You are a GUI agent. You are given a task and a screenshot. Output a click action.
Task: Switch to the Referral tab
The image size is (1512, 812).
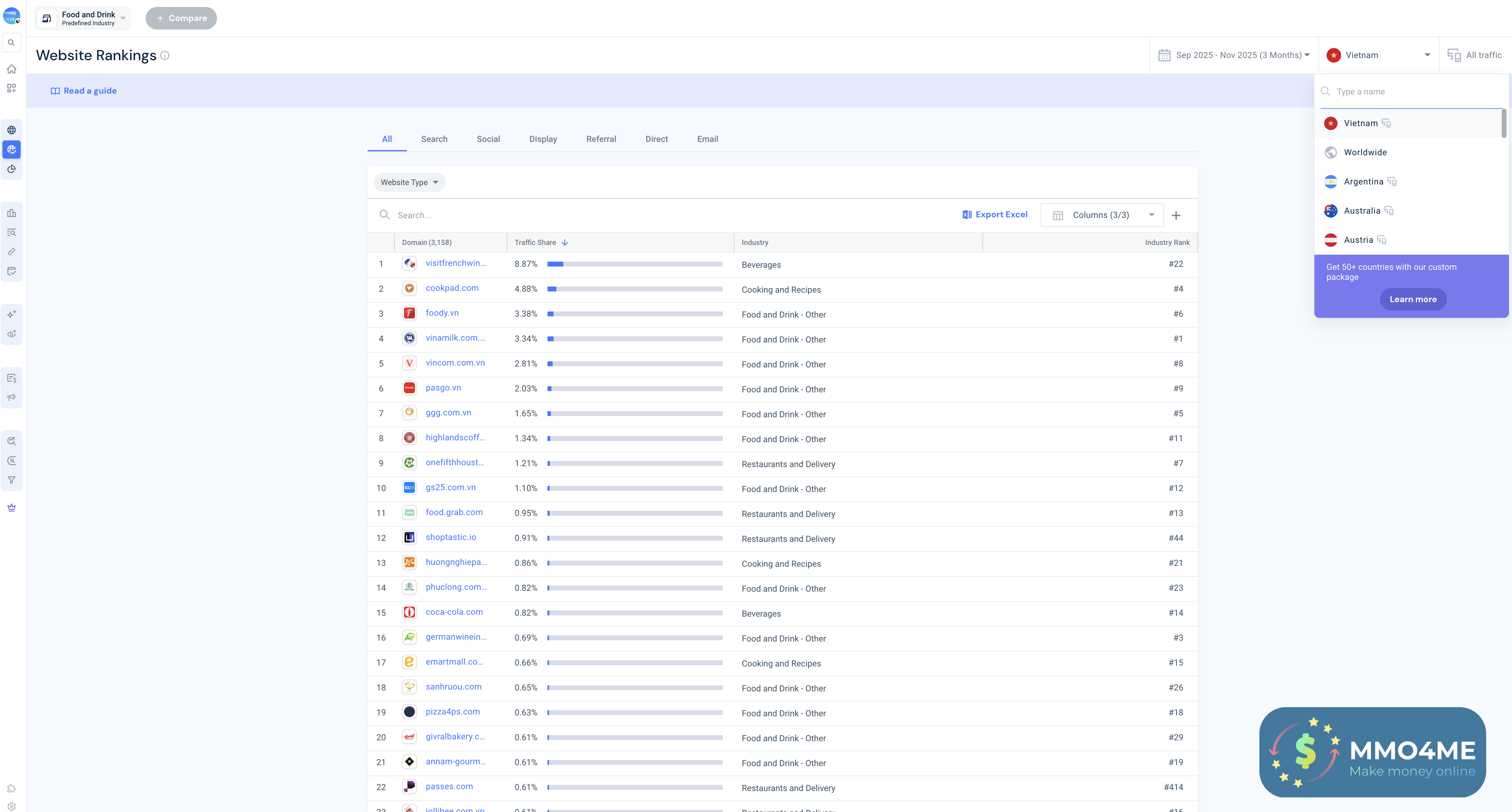click(x=600, y=139)
